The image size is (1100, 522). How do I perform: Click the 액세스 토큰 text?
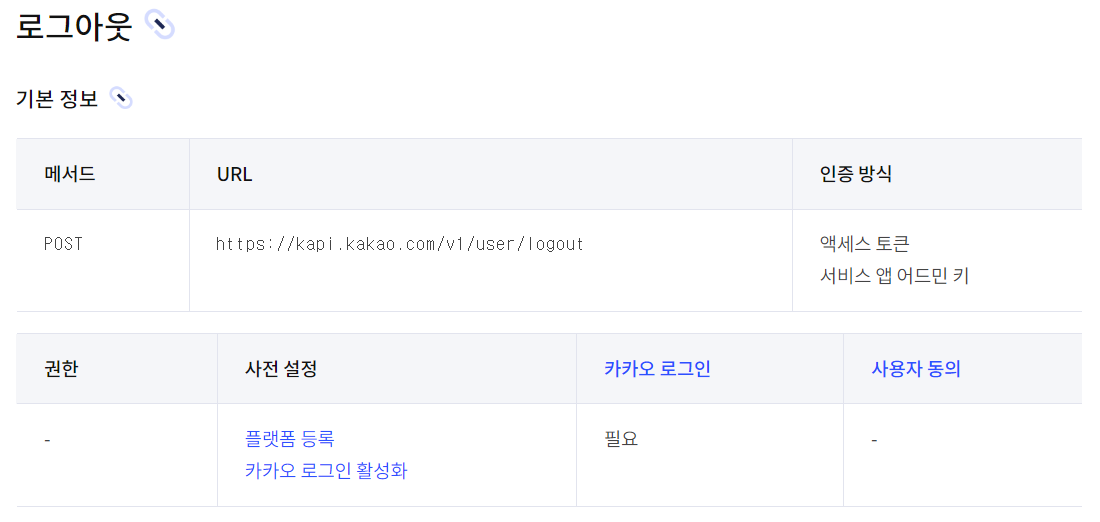click(x=864, y=244)
